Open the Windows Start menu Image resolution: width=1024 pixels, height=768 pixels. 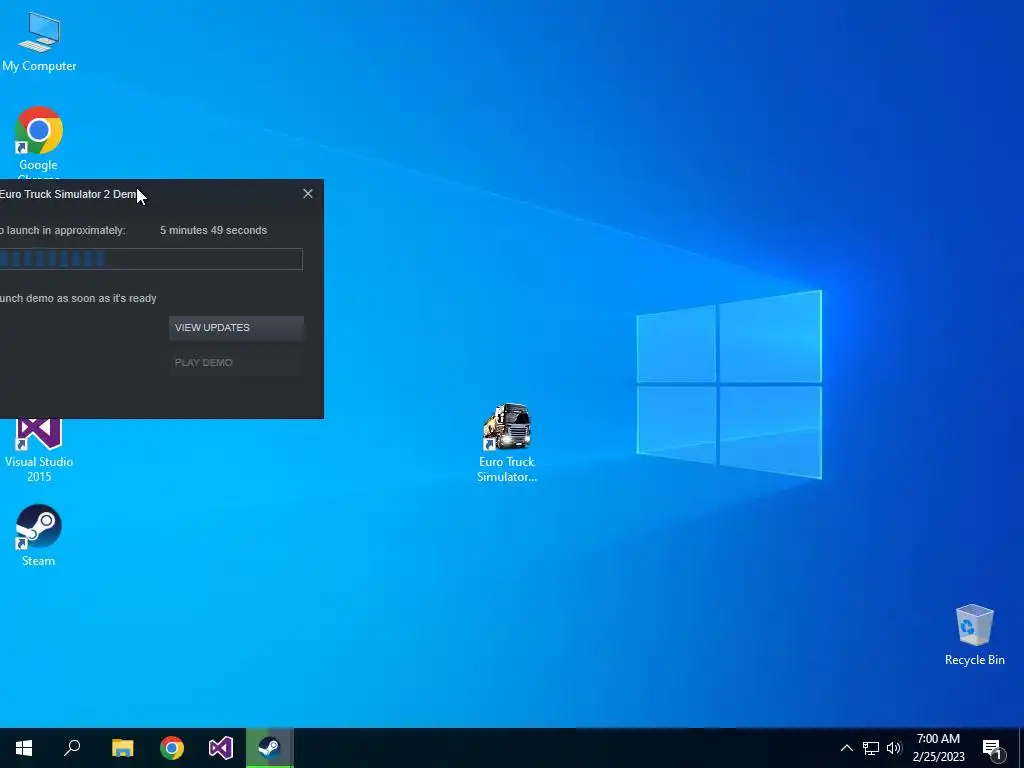click(x=24, y=748)
